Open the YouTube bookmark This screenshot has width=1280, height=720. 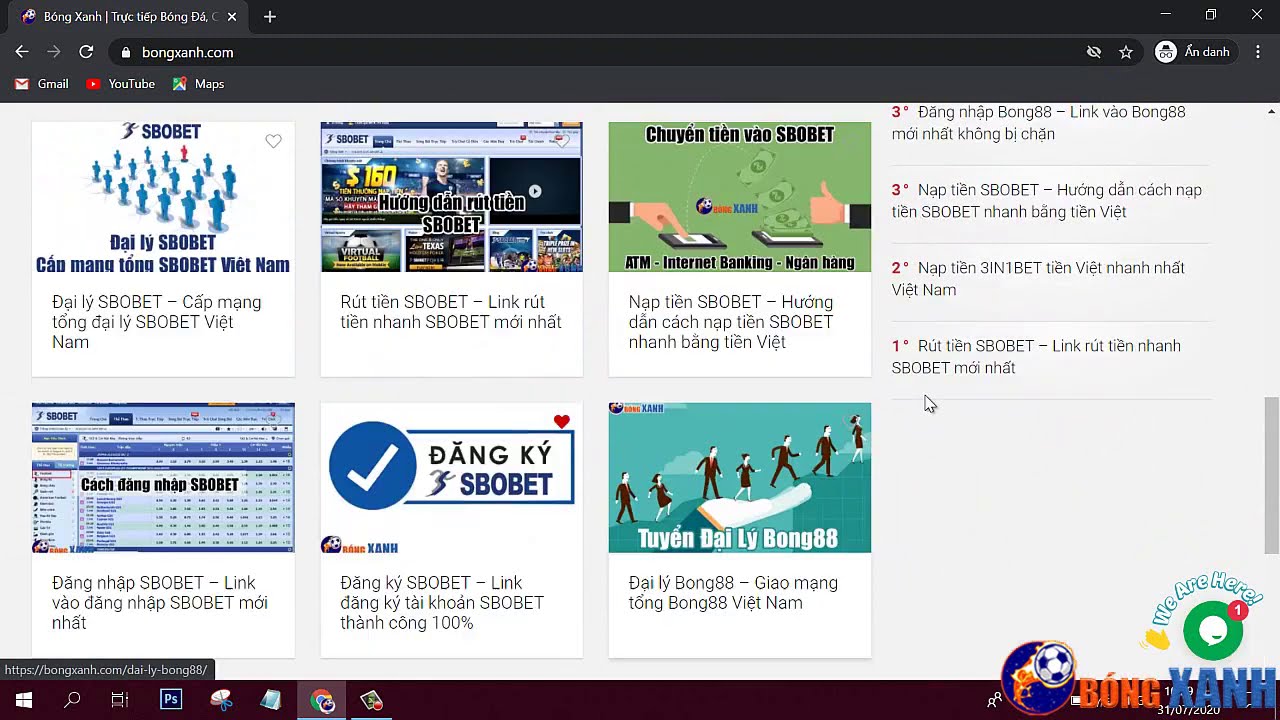(x=120, y=84)
